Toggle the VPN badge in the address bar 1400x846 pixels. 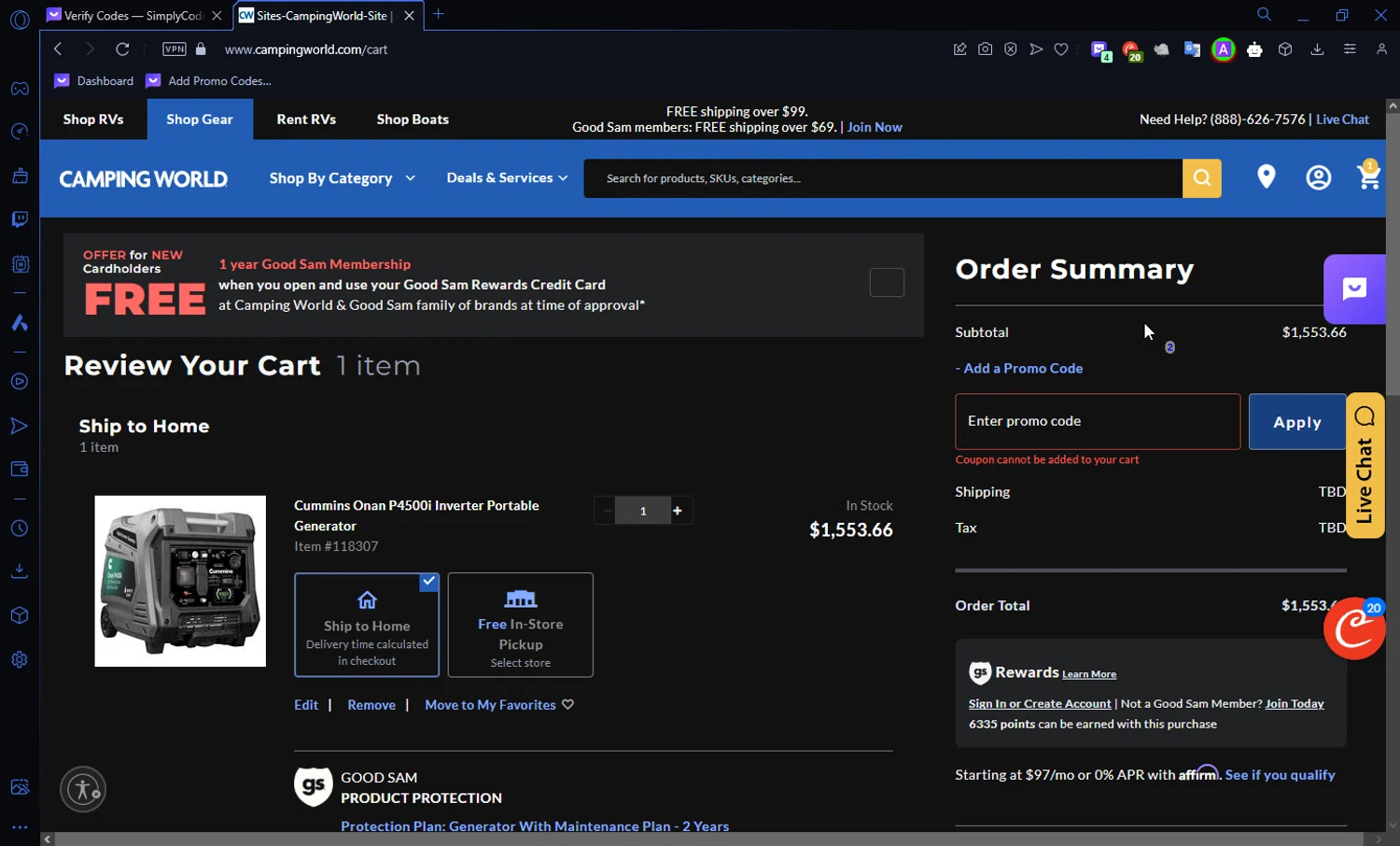point(175,49)
